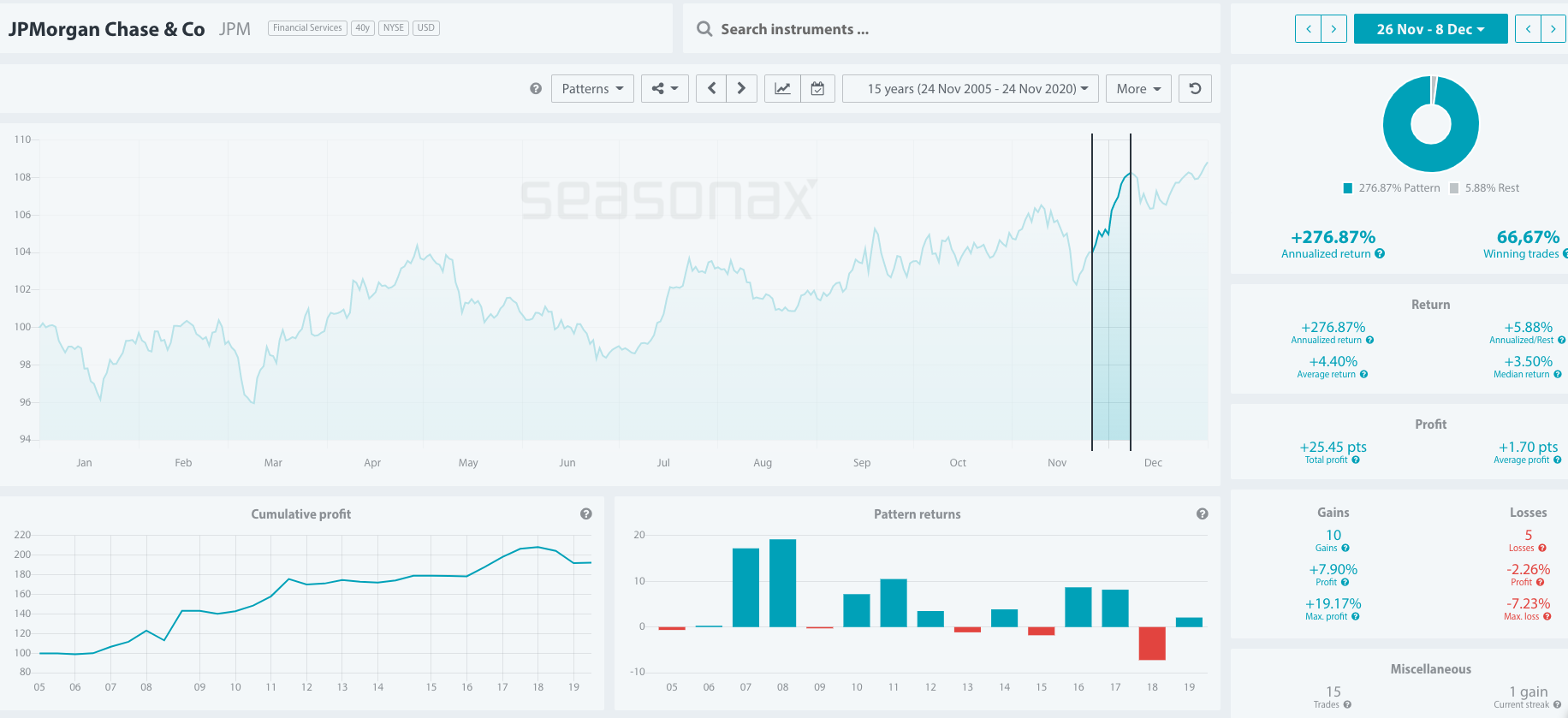Shift the pattern start date earlier
This screenshot has height=718, width=1568.
(x=1308, y=28)
